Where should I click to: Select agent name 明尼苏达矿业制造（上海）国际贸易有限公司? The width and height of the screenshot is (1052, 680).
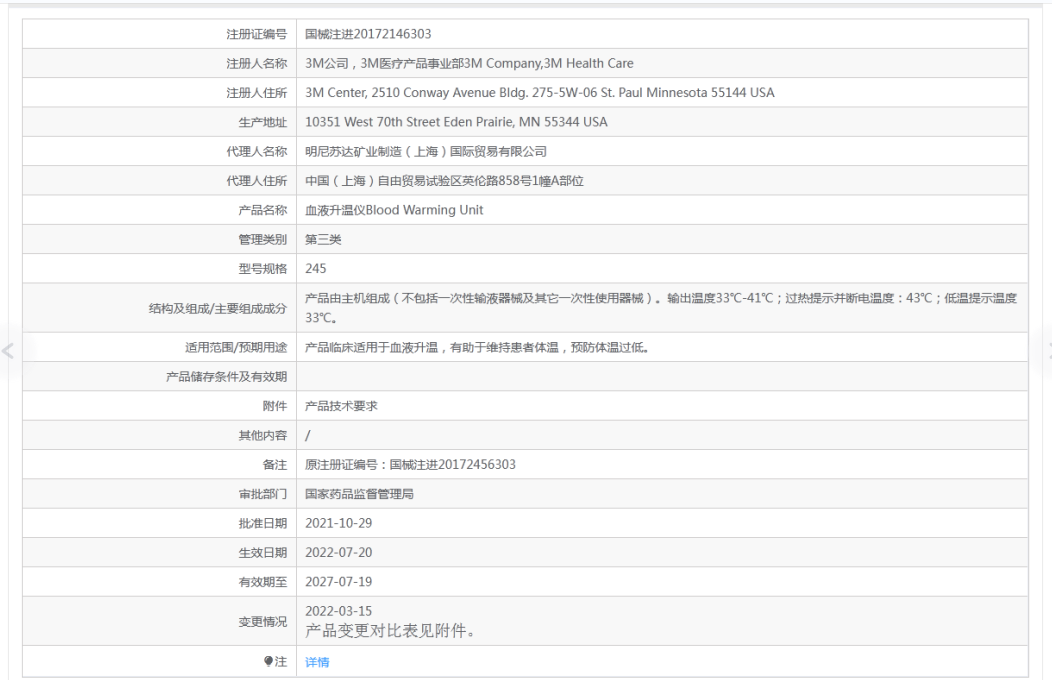426,152
